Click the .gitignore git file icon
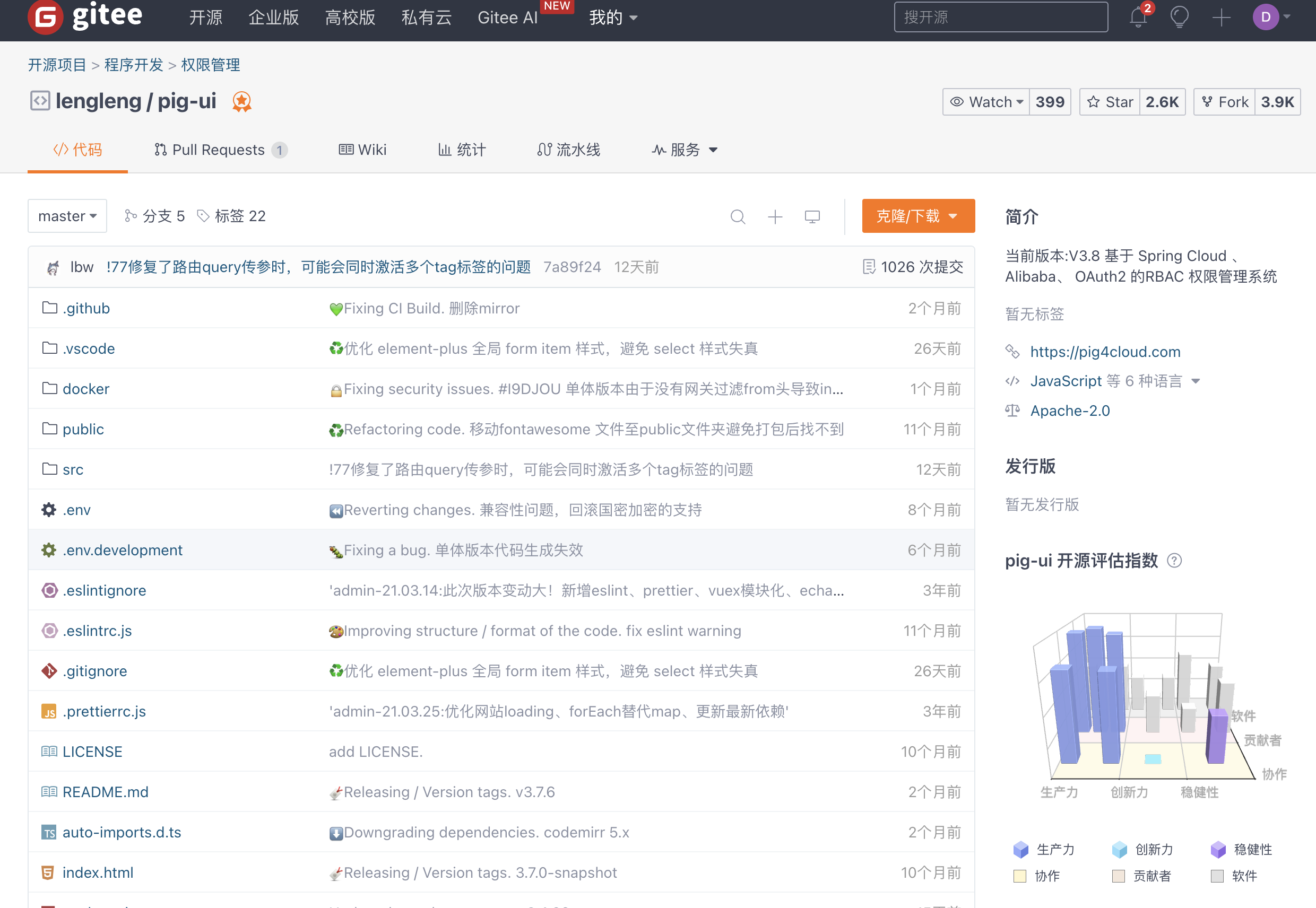 pyautogui.click(x=49, y=671)
